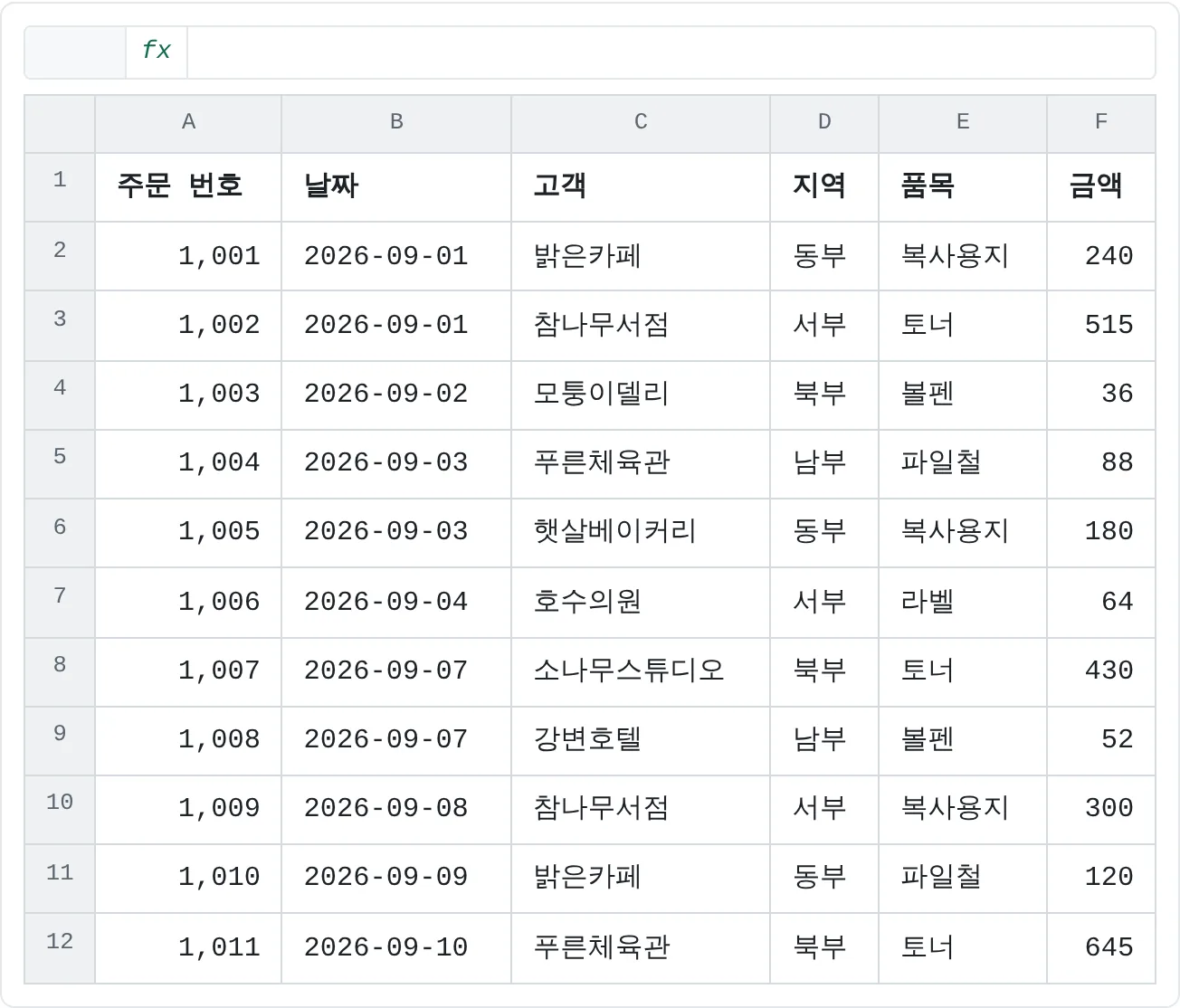Select the item cell '라벨'
Viewport: 1180px width, 1008px height.
tap(963, 603)
